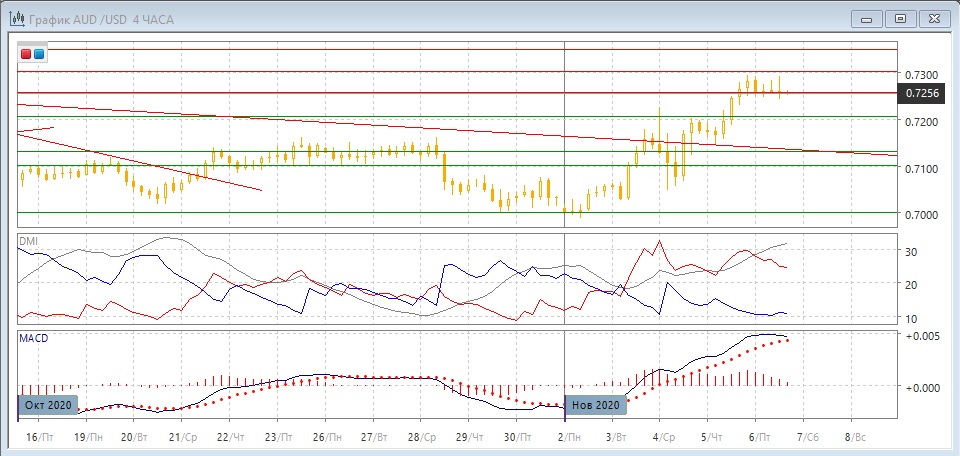Image resolution: width=960 pixels, height=456 pixels.
Task: Select the DMI indicator label
Action: [29, 242]
